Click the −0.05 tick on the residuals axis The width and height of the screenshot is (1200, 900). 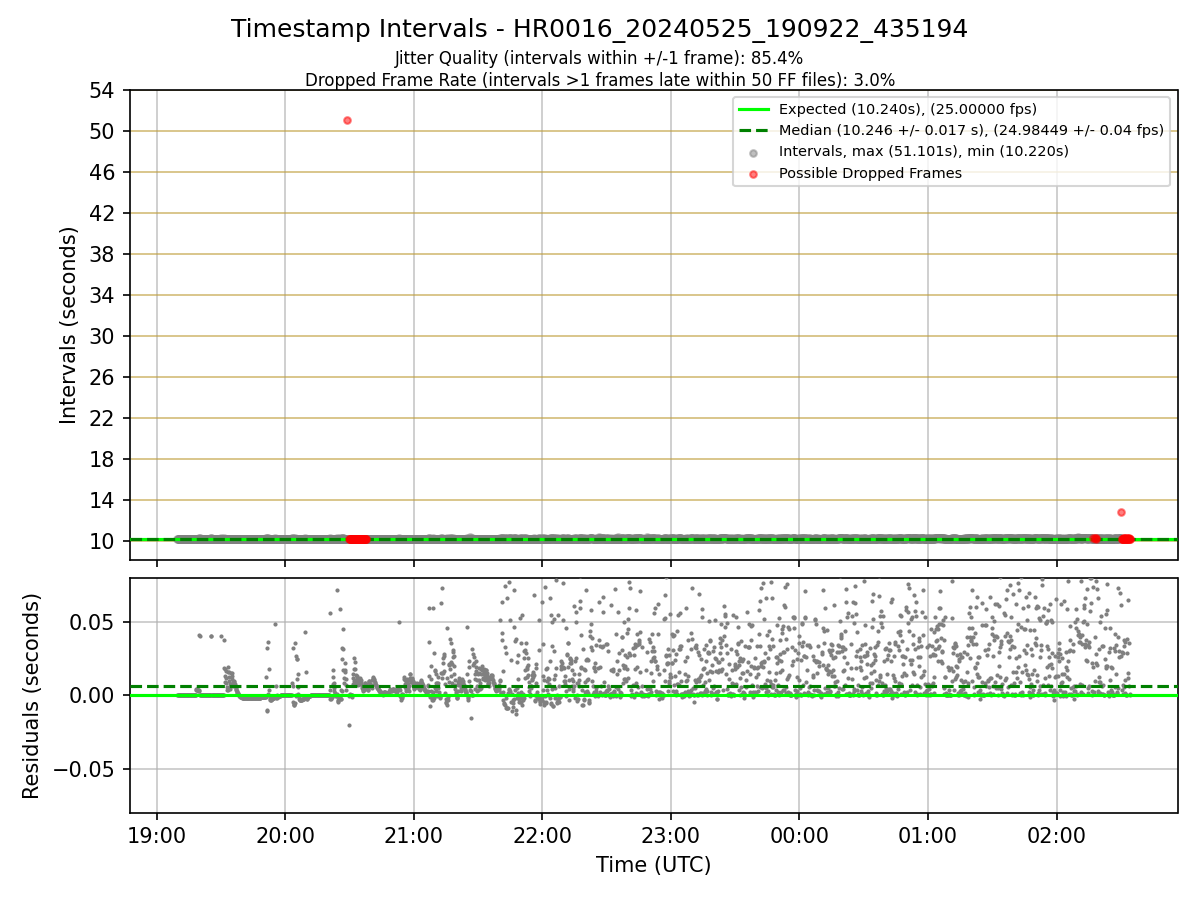[x=86, y=769]
